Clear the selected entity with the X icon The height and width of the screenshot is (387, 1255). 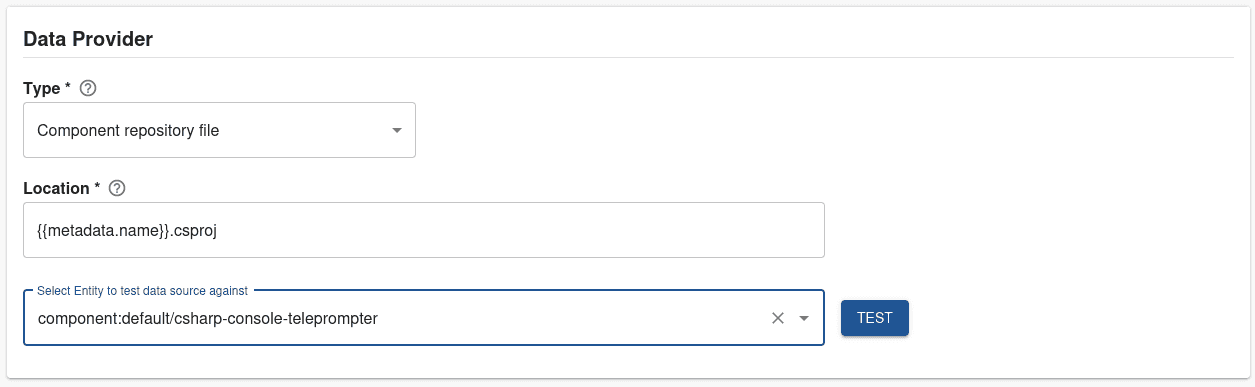(778, 318)
